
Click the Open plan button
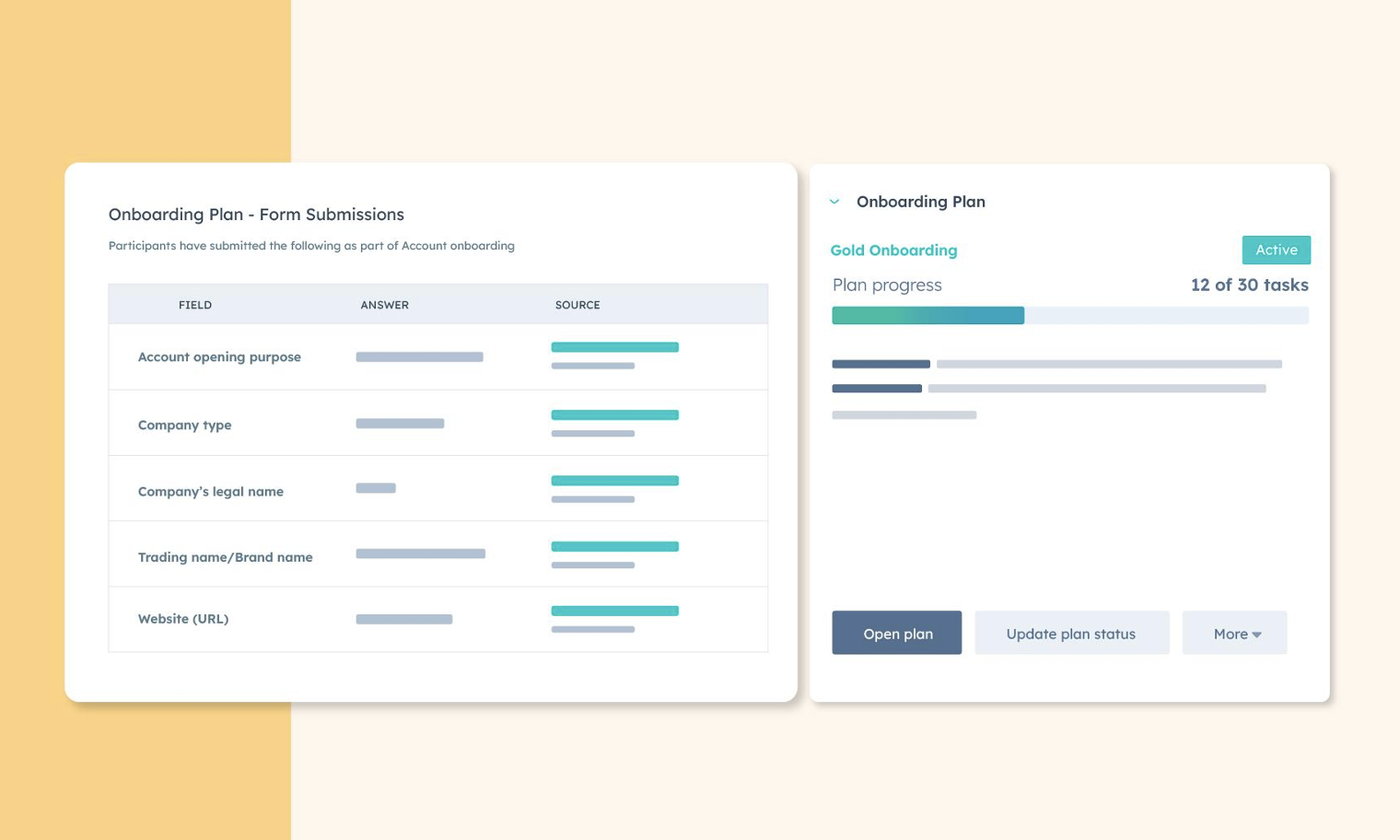coord(896,633)
